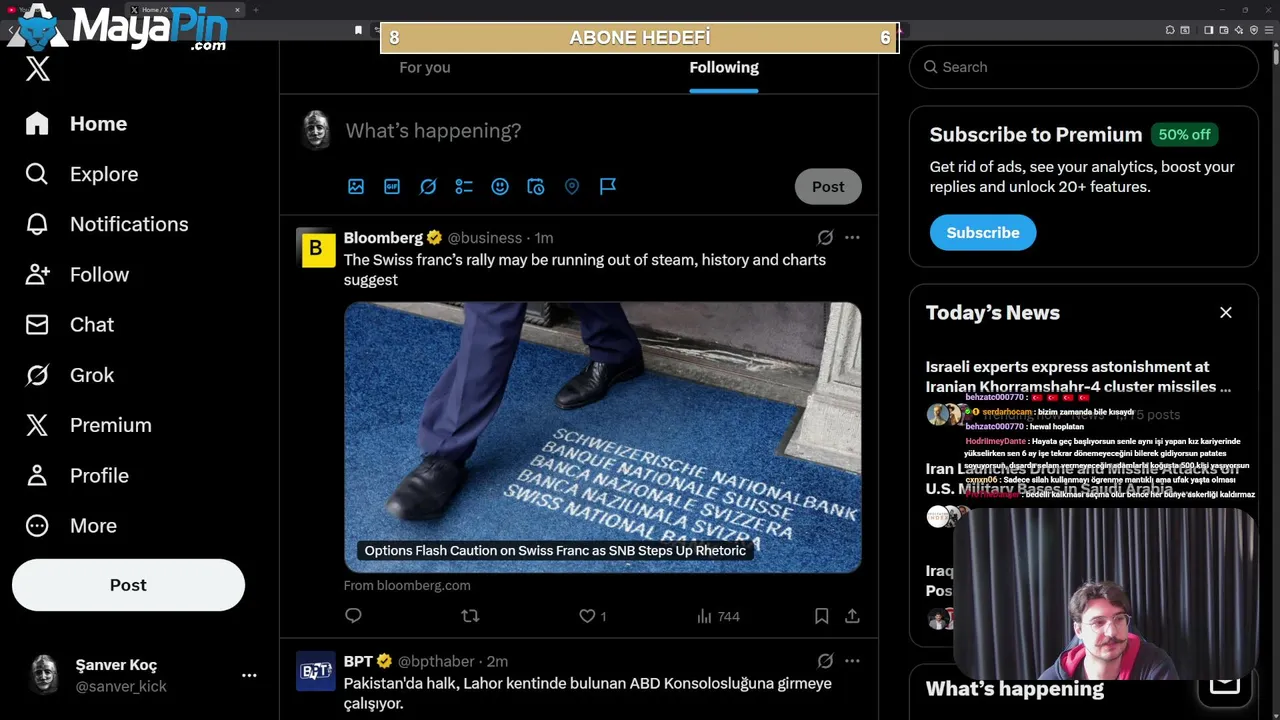Open Chat in sidebar

tap(70, 324)
